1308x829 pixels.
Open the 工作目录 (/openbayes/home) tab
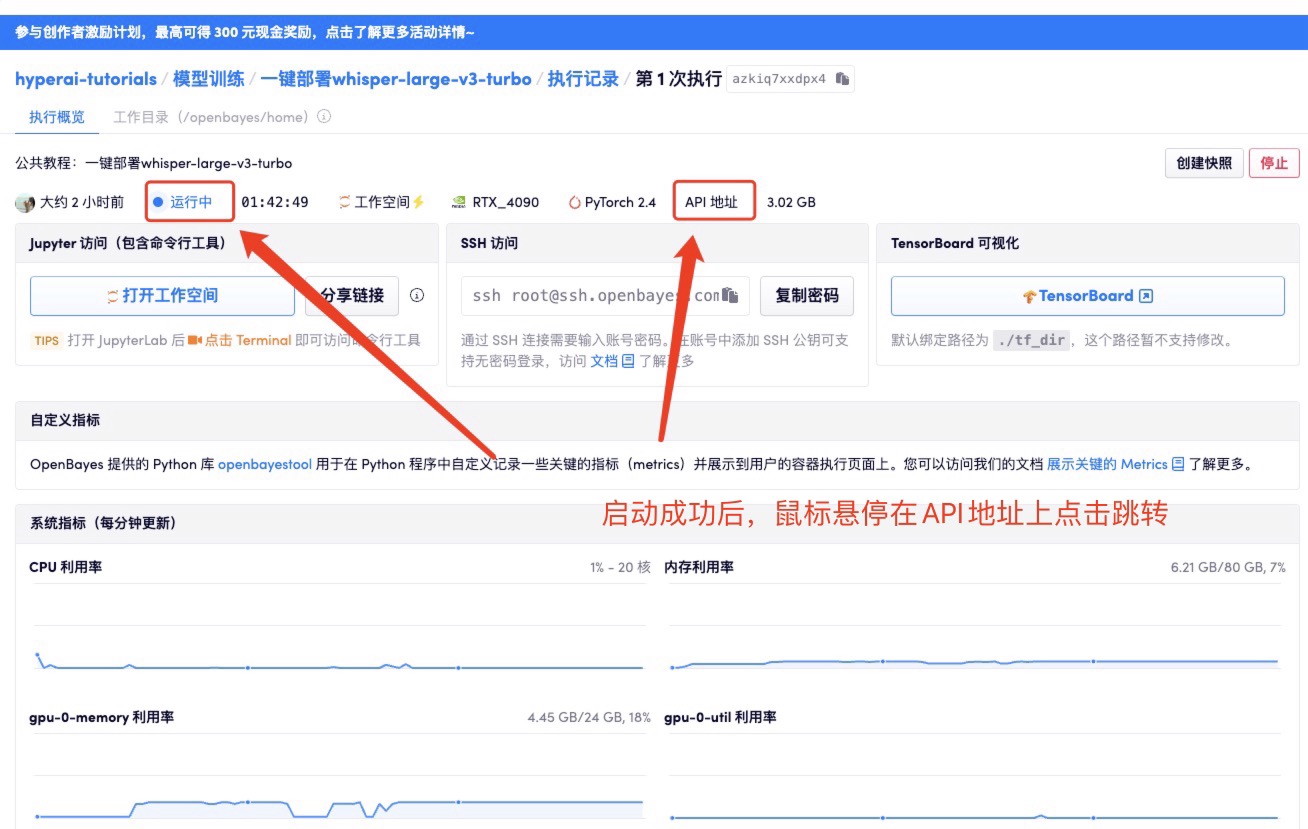(x=209, y=117)
